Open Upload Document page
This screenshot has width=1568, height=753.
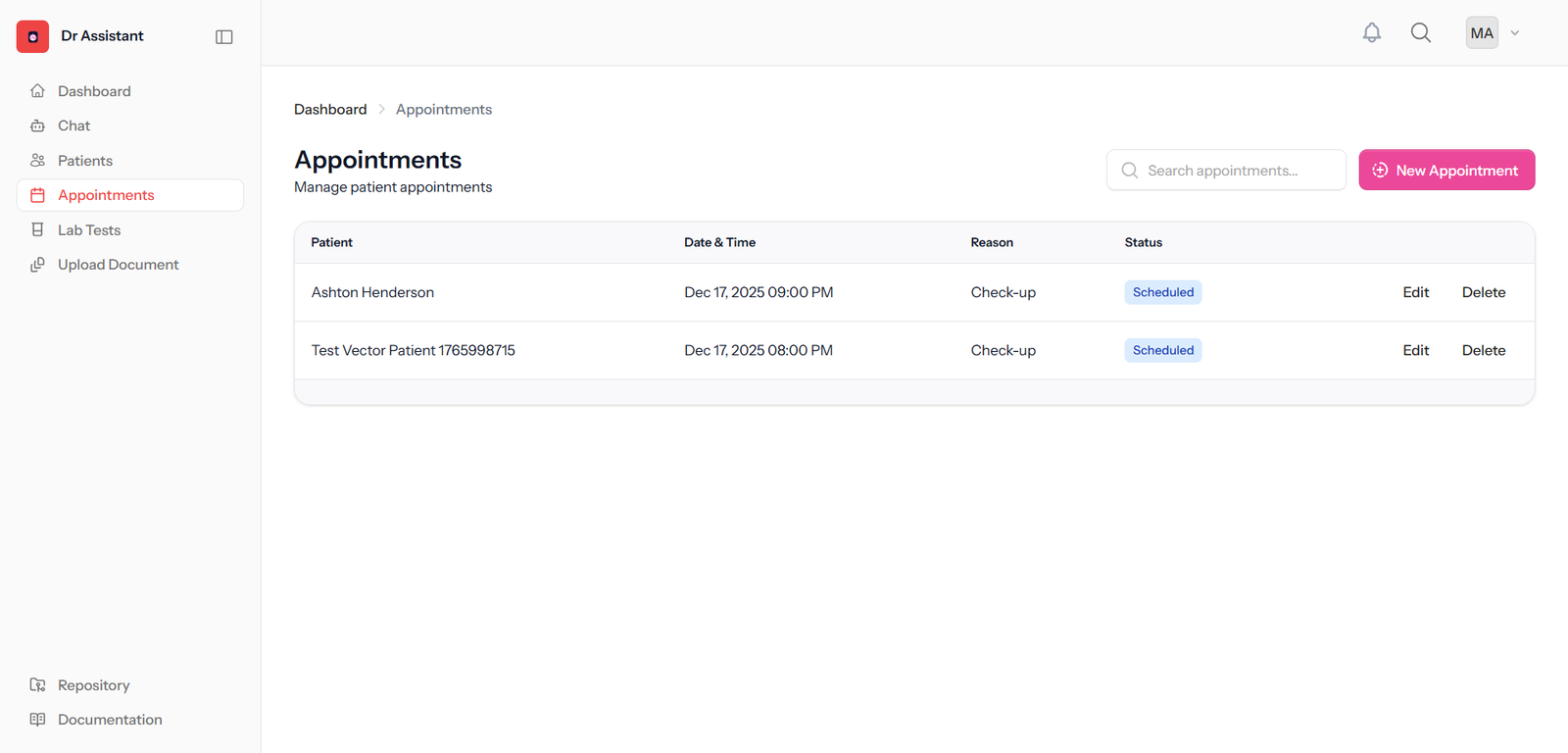coord(130,265)
